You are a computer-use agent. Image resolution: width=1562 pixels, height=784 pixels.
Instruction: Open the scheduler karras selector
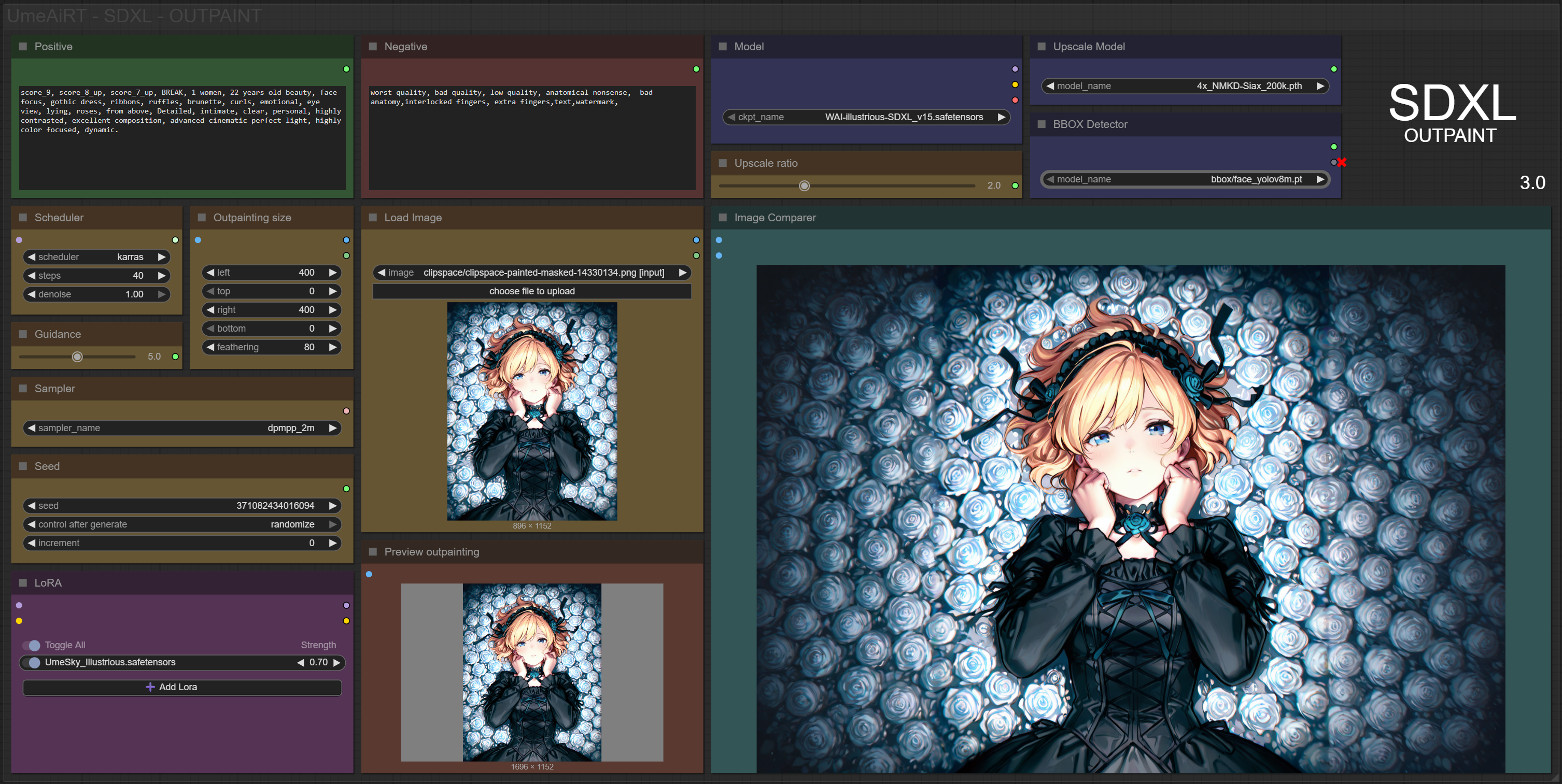pyautogui.click(x=96, y=257)
